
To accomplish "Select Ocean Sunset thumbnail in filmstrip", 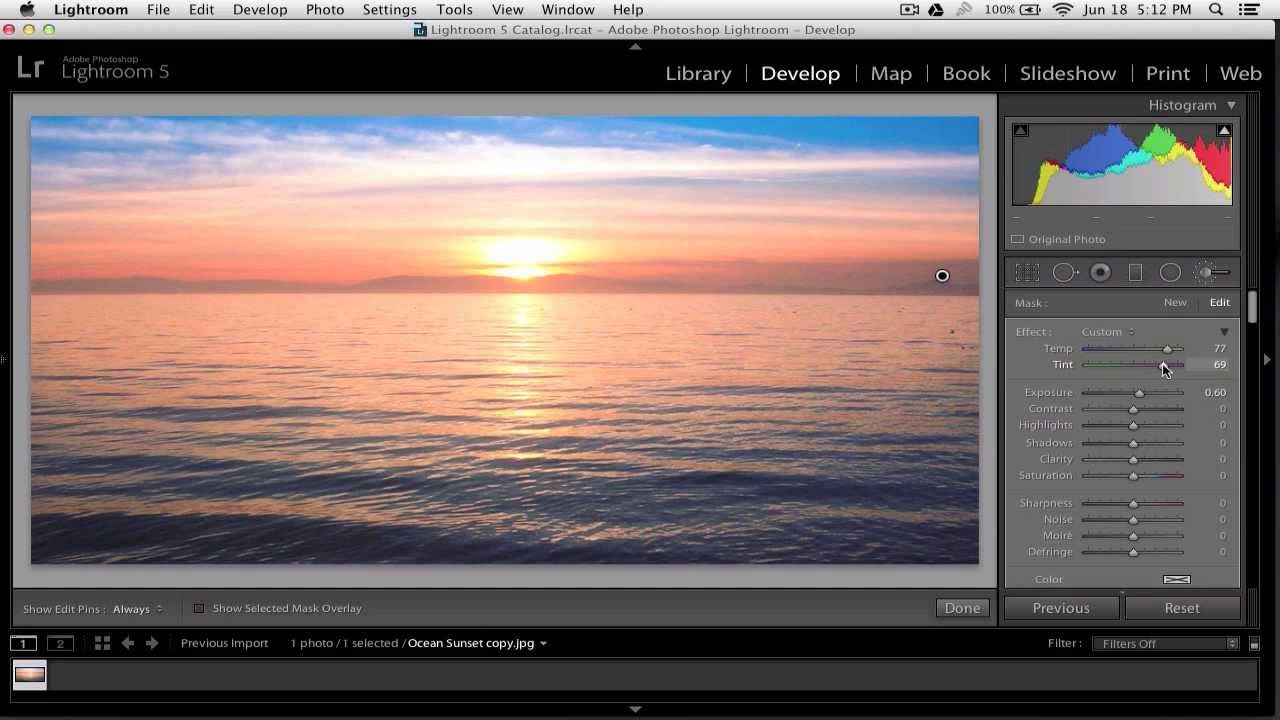I will (30, 674).
